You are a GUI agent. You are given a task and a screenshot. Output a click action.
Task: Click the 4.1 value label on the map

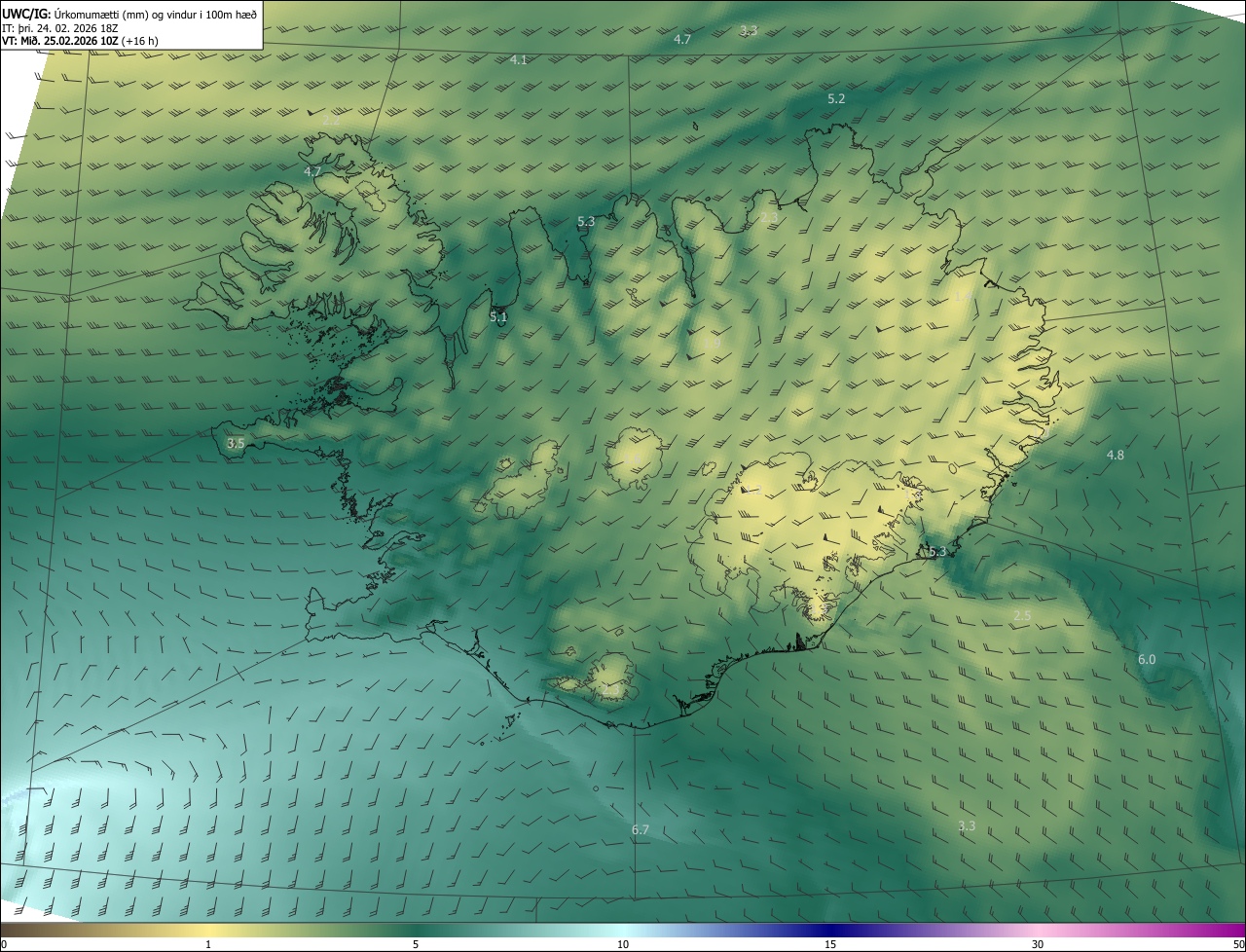[519, 60]
